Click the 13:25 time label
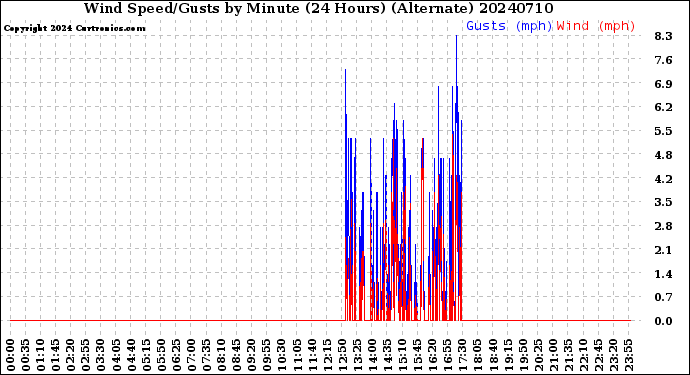690x375 pixels. click(x=357, y=355)
